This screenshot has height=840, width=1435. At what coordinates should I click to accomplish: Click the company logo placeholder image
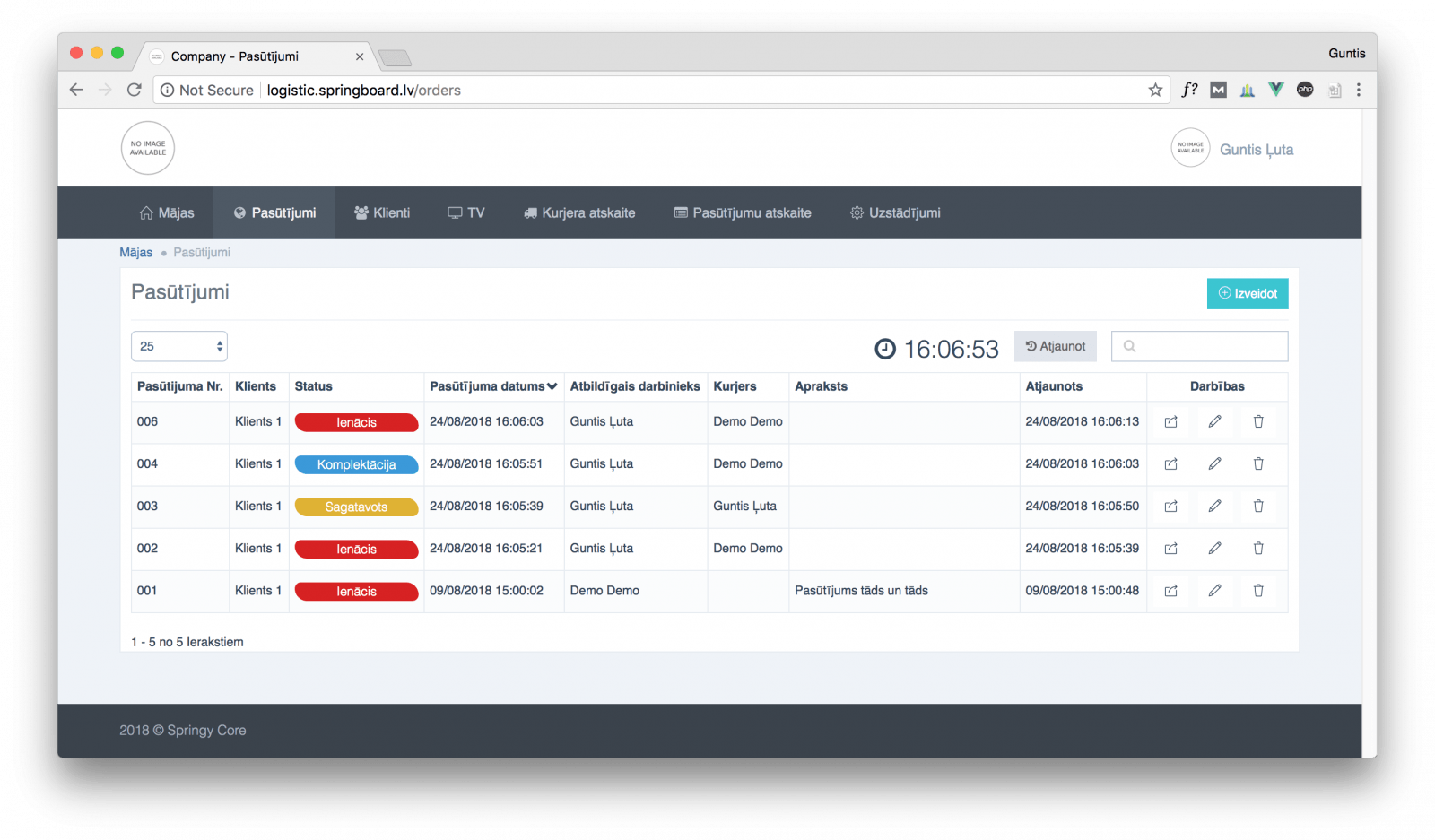click(x=148, y=148)
